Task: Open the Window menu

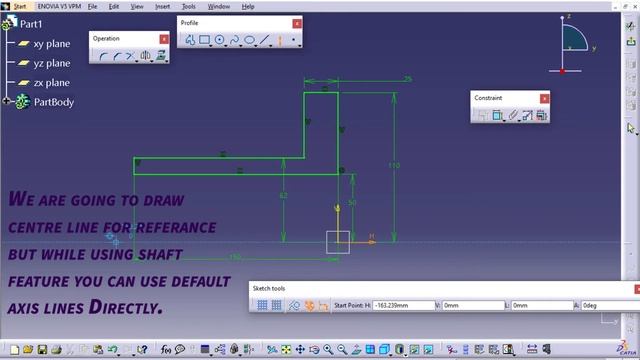Action: coord(219,7)
